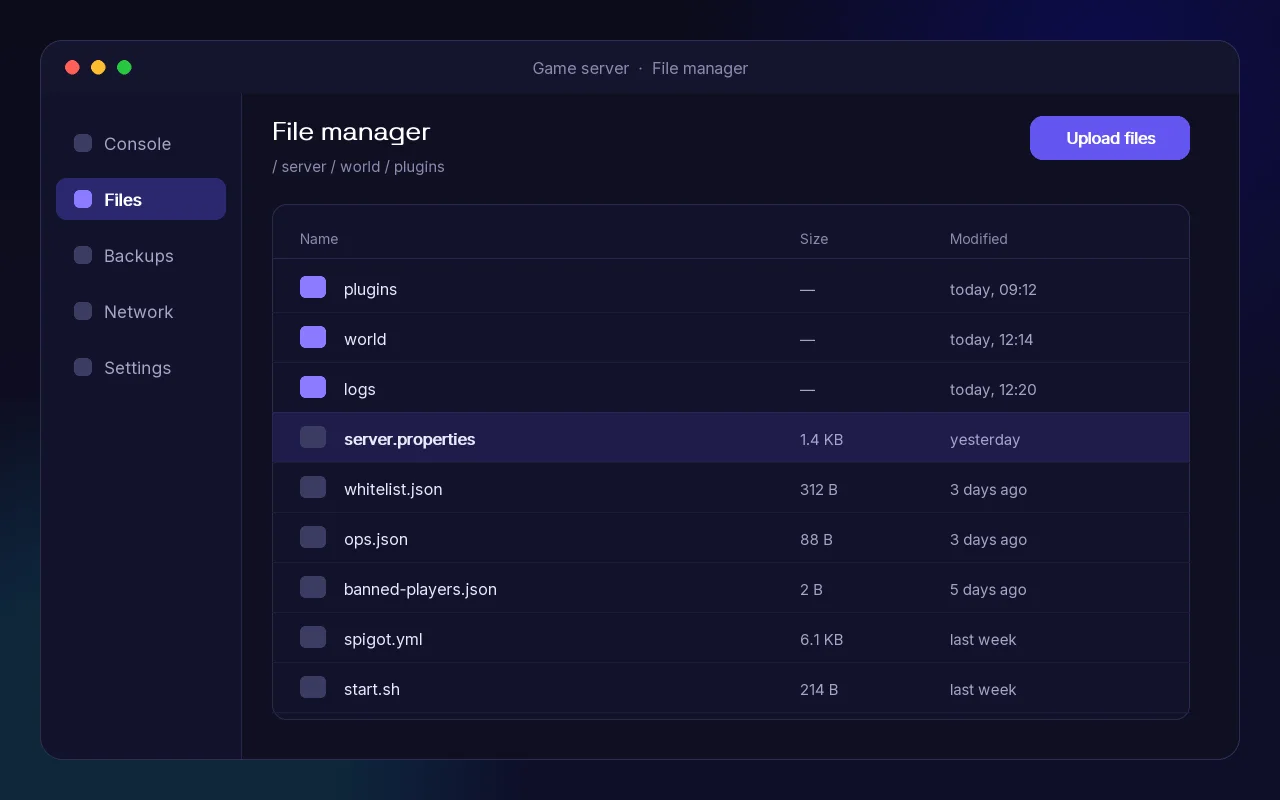Select the spigot.yml file name
This screenshot has width=1280, height=800.
click(x=383, y=639)
